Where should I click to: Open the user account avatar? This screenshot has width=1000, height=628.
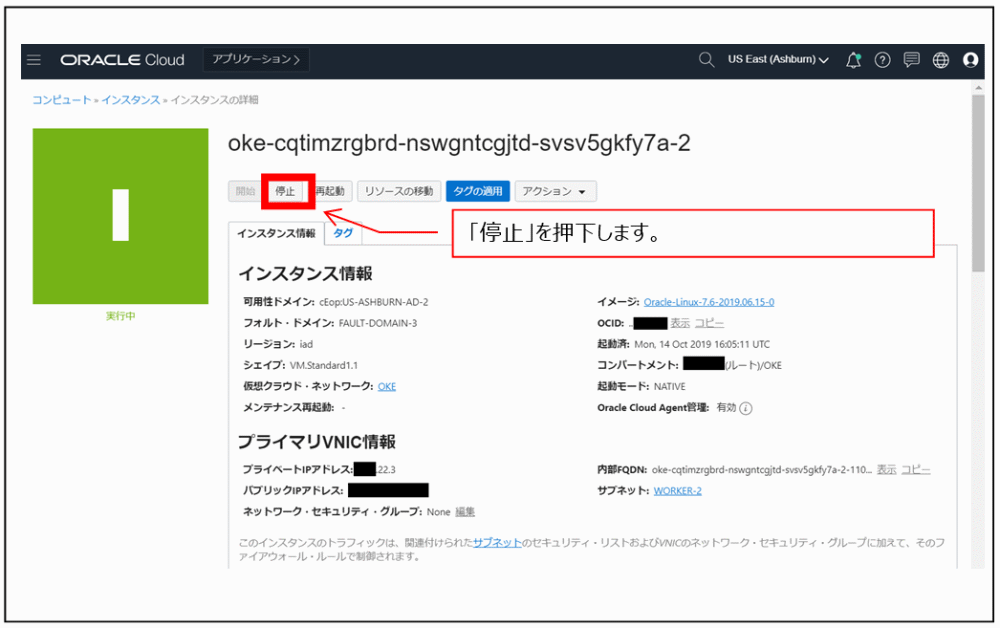tap(970, 60)
